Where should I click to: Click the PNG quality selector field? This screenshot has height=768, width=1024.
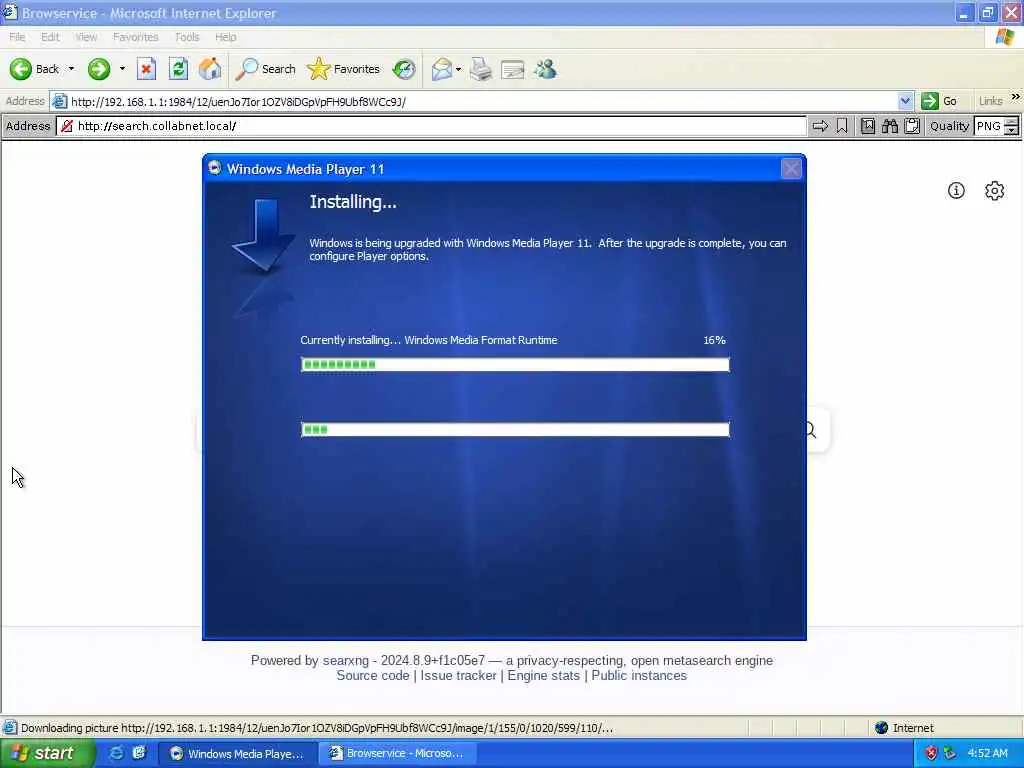click(x=989, y=126)
